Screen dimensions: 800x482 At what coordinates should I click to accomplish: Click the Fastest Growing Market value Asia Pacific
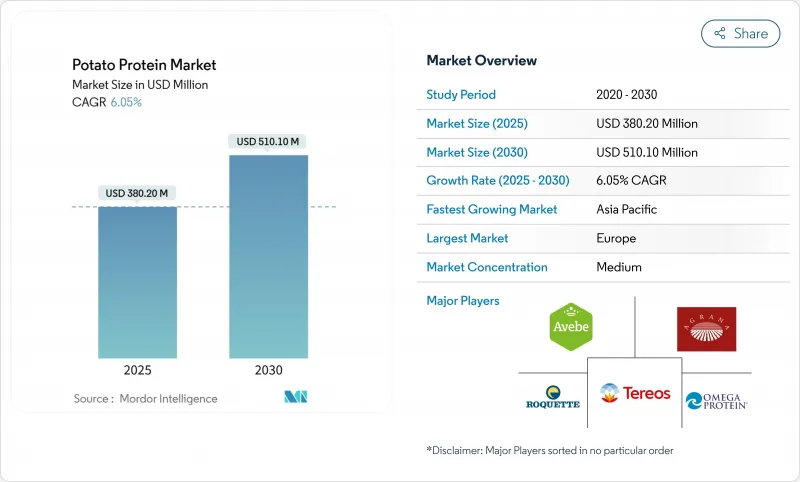tap(629, 210)
